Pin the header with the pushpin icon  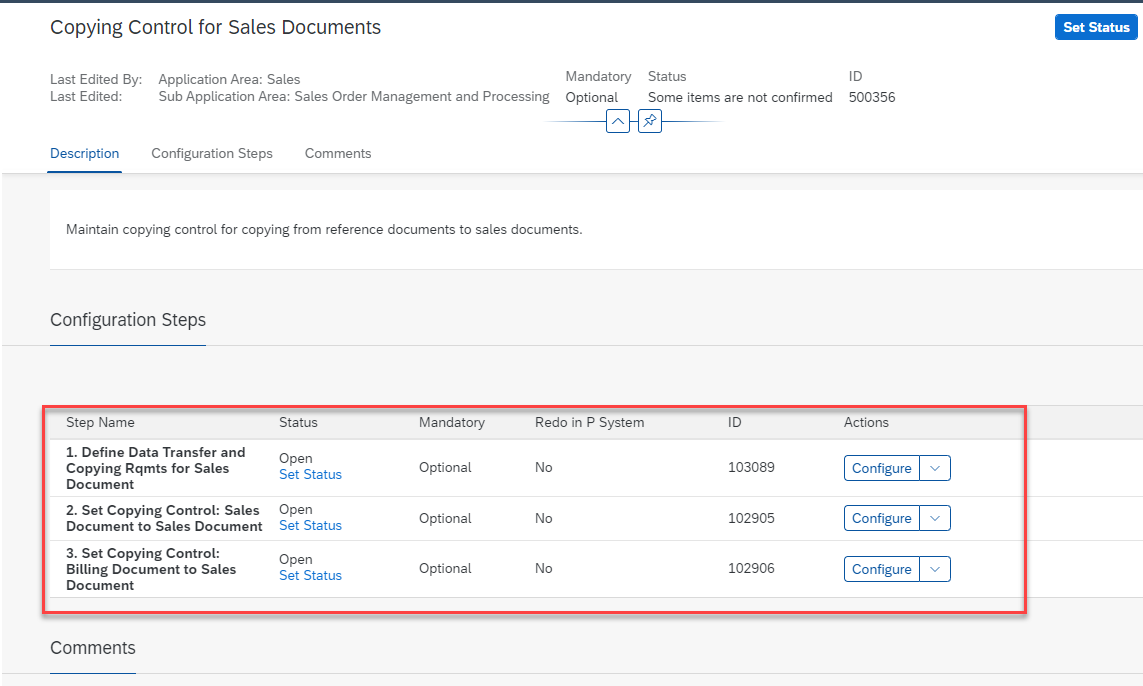tap(650, 122)
